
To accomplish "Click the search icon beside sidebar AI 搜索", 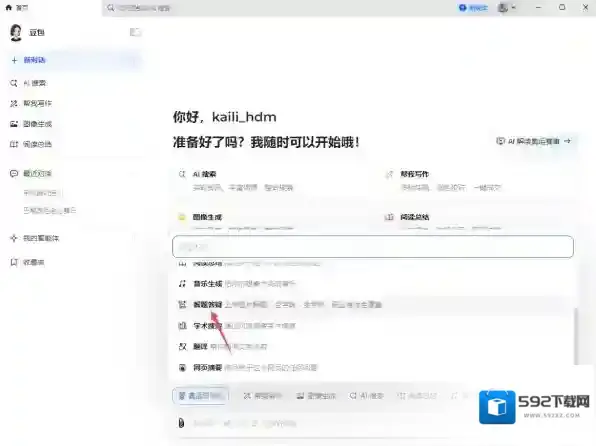I will (14, 83).
